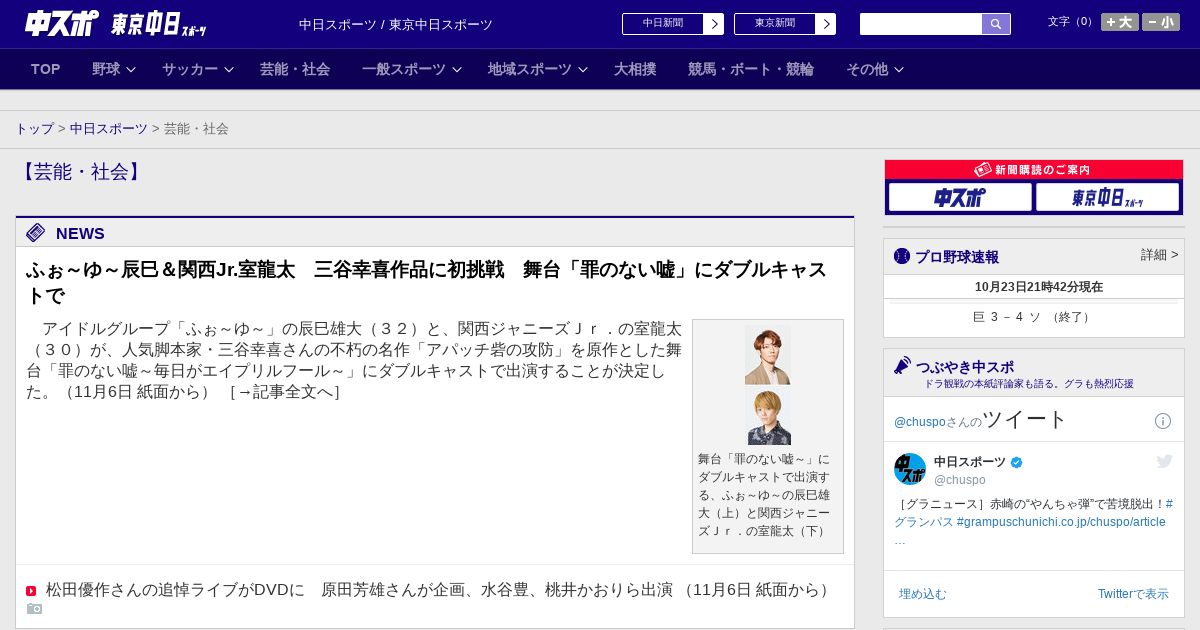
Task: Select TOP in the navigation bar
Action: (45, 69)
